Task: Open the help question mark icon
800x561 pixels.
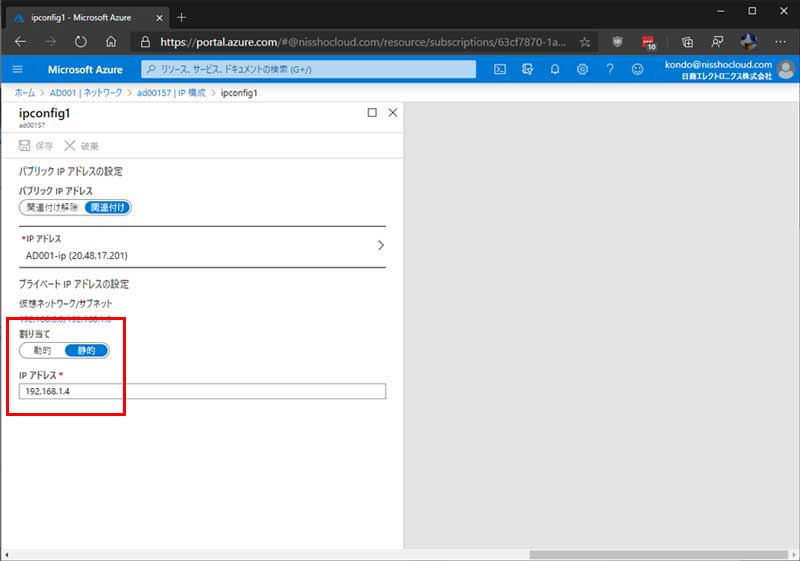Action: point(609,69)
